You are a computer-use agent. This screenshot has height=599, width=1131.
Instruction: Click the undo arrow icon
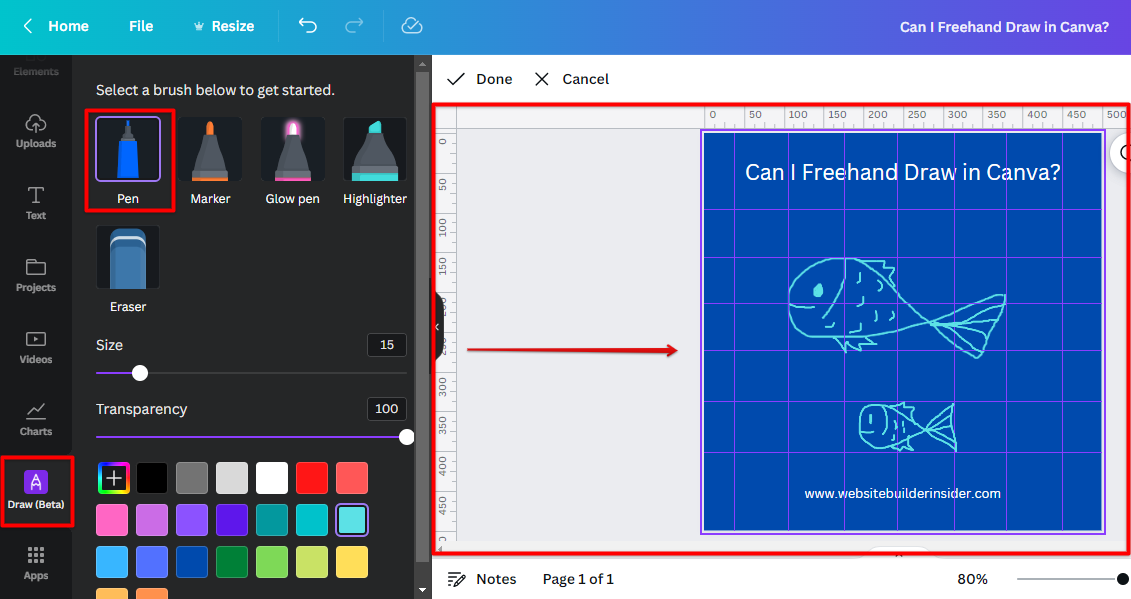pos(308,26)
